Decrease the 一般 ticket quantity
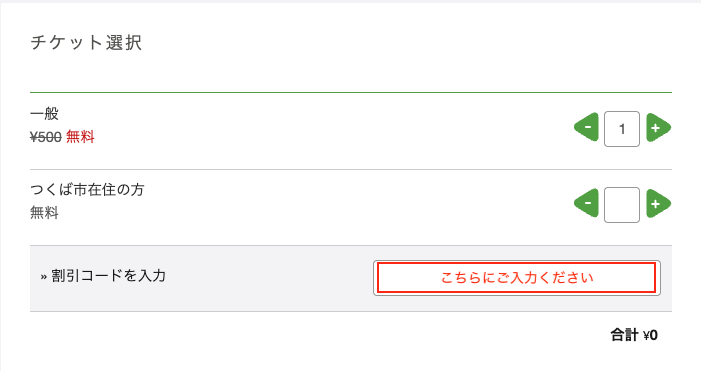The height and width of the screenshot is (371, 701). pos(587,127)
